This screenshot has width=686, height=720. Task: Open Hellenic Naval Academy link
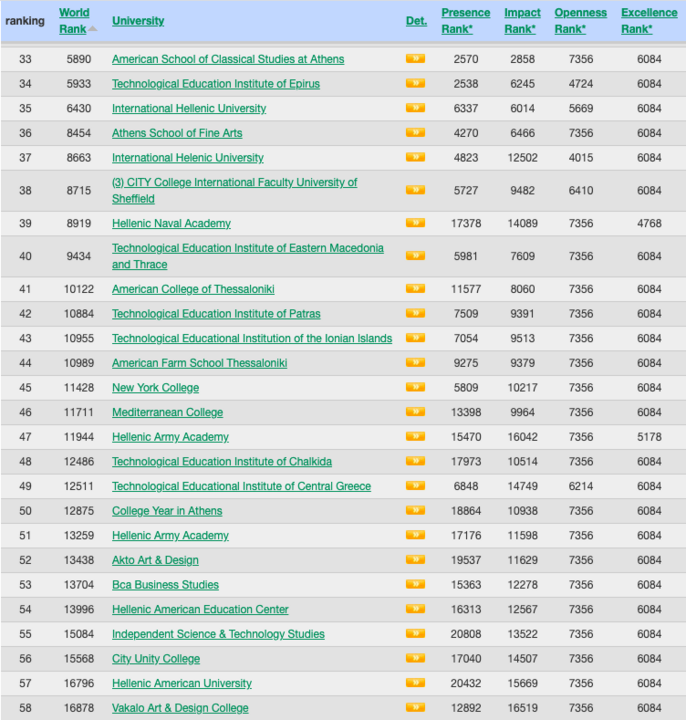coord(171,224)
